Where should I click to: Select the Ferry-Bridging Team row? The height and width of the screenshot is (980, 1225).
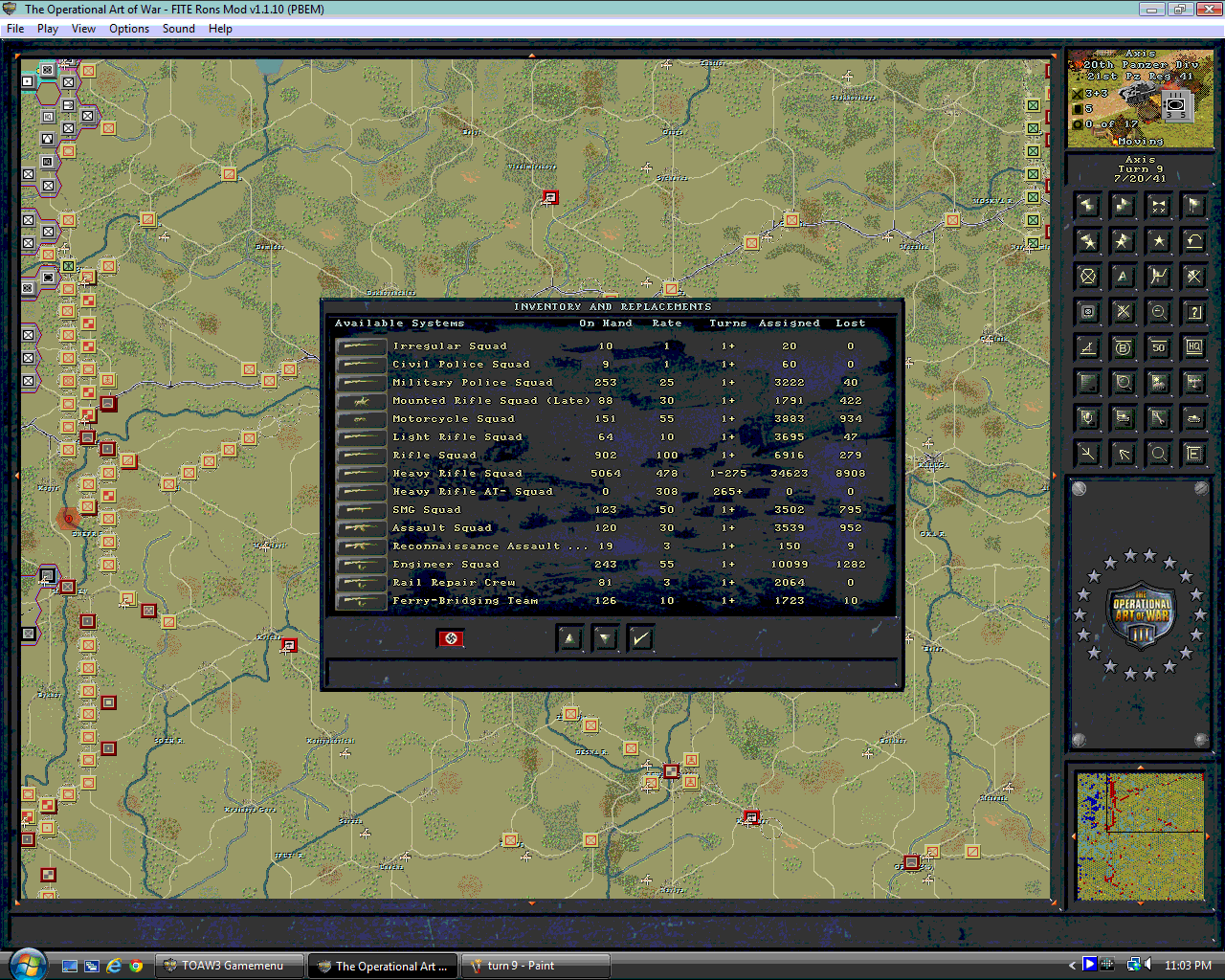point(613,601)
